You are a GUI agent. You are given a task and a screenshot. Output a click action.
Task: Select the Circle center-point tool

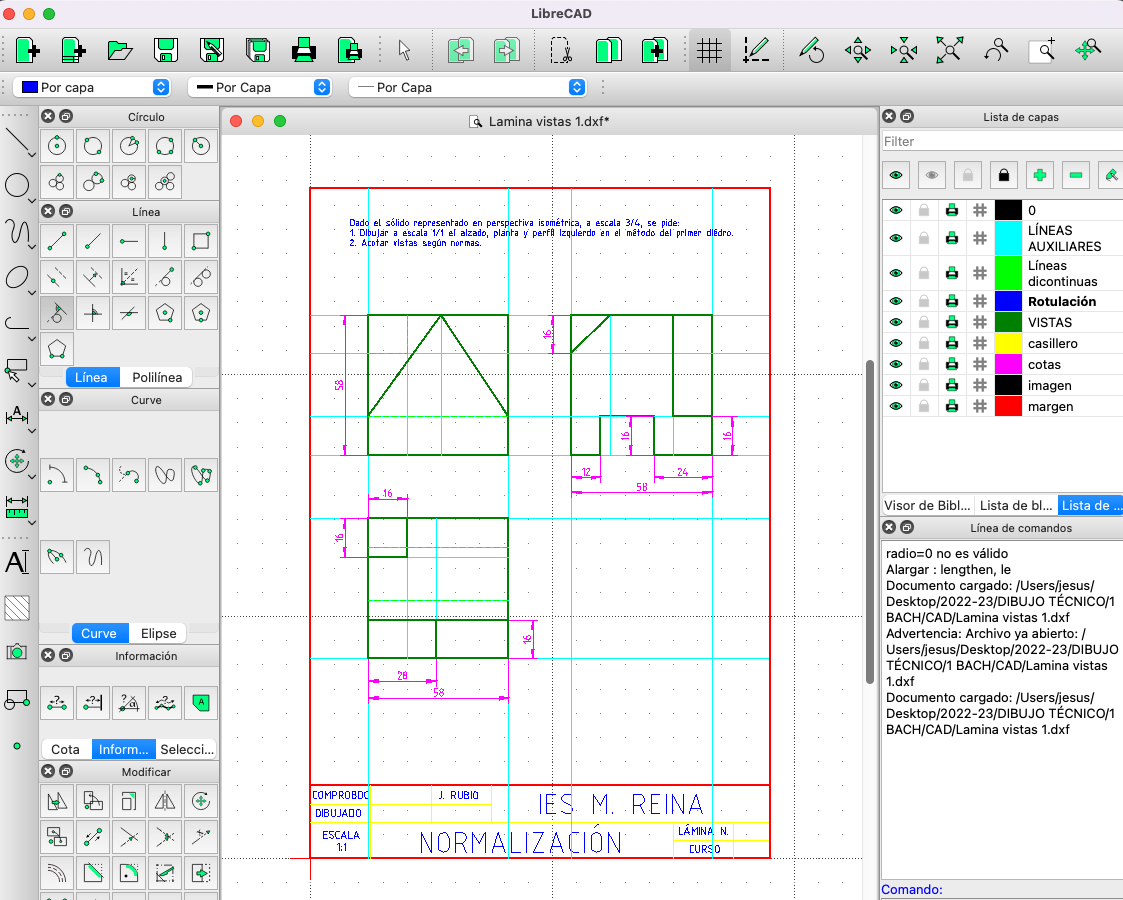(x=57, y=146)
